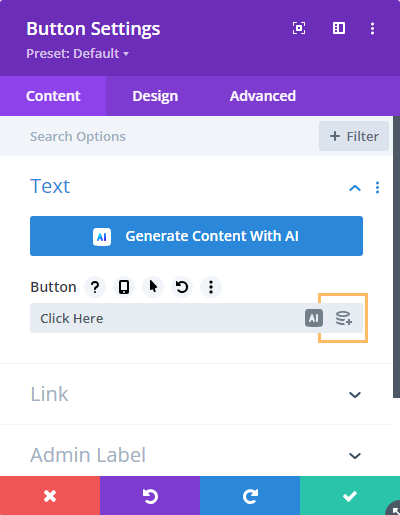Click the Button field help question mark
This screenshot has height=515, width=400.
click(x=95, y=287)
